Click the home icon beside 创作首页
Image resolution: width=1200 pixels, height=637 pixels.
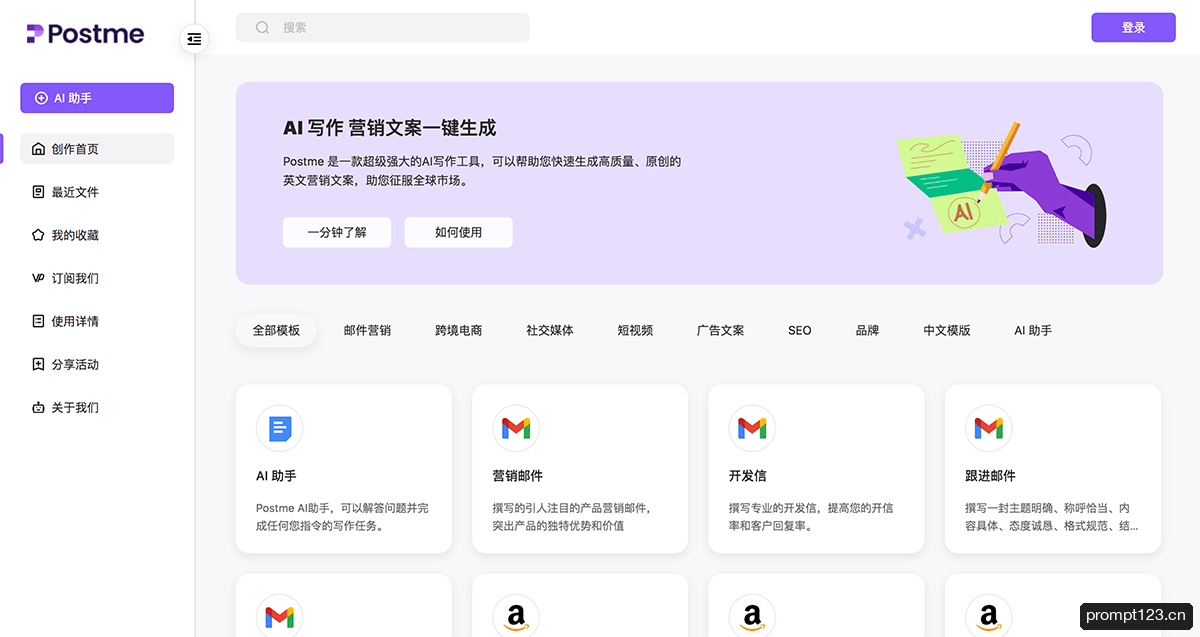[x=39, y=149]
